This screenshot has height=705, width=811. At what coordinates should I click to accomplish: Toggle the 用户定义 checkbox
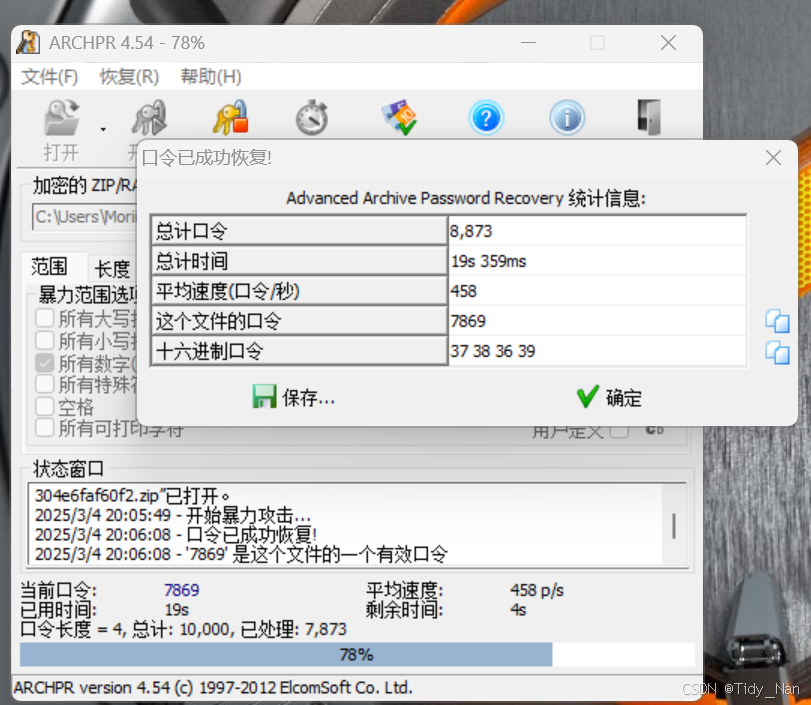point(619,431)
